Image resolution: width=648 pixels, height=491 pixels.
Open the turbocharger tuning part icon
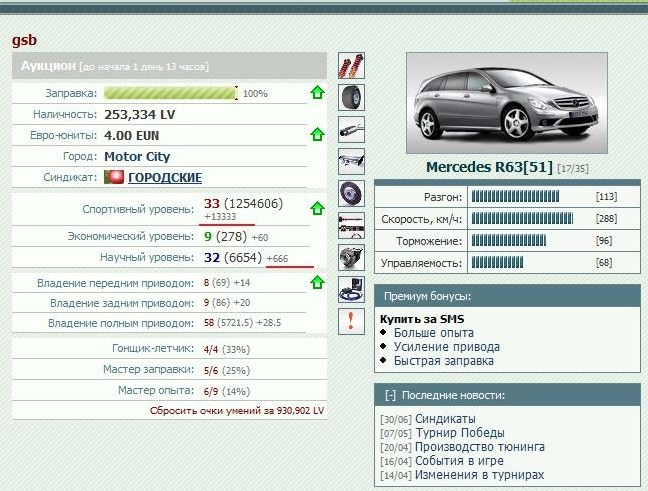351,257
